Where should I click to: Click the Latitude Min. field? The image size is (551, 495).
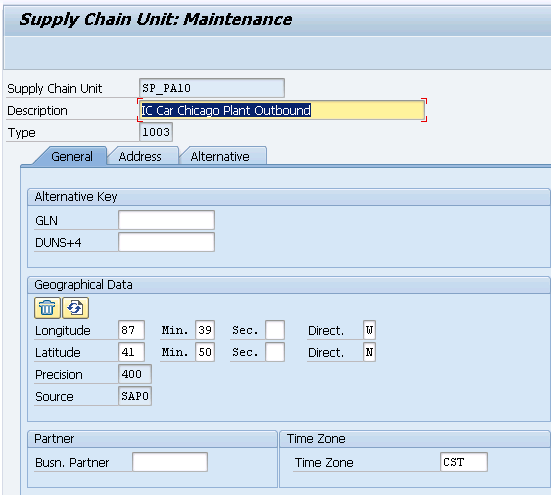pyautogui.click(x=205, y=352)
